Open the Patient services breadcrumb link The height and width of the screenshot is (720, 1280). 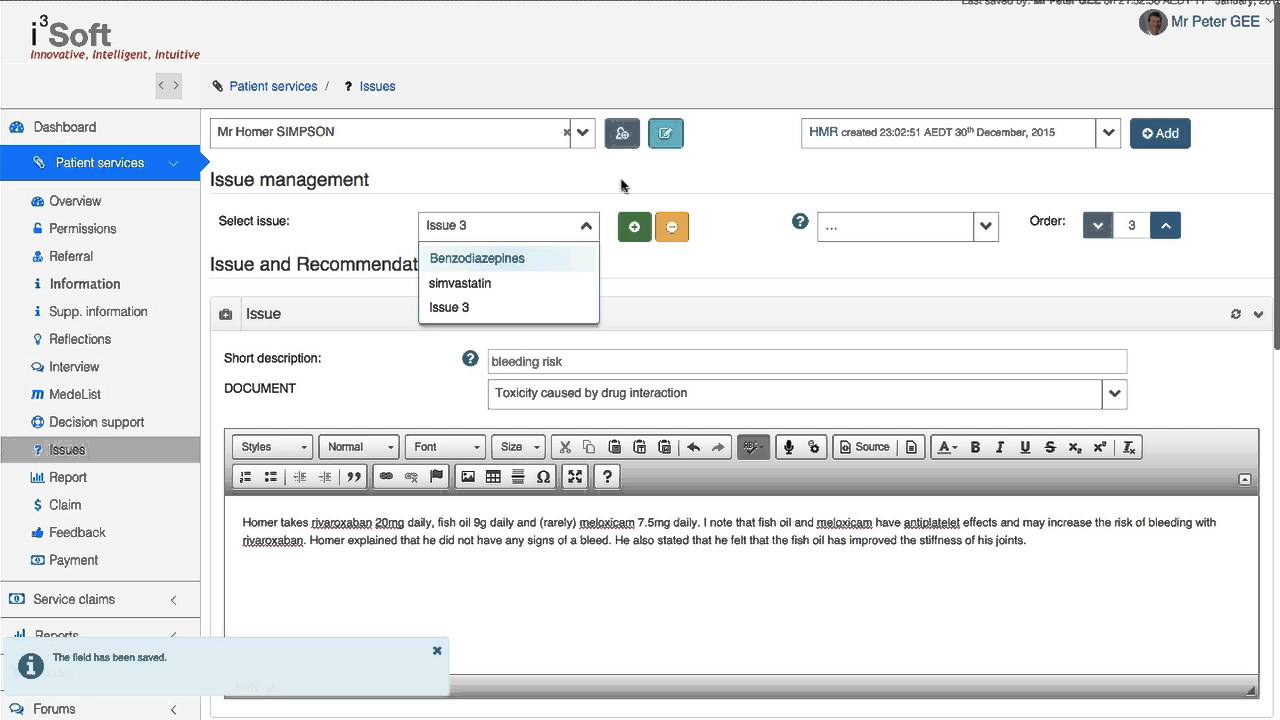(273, 86)
